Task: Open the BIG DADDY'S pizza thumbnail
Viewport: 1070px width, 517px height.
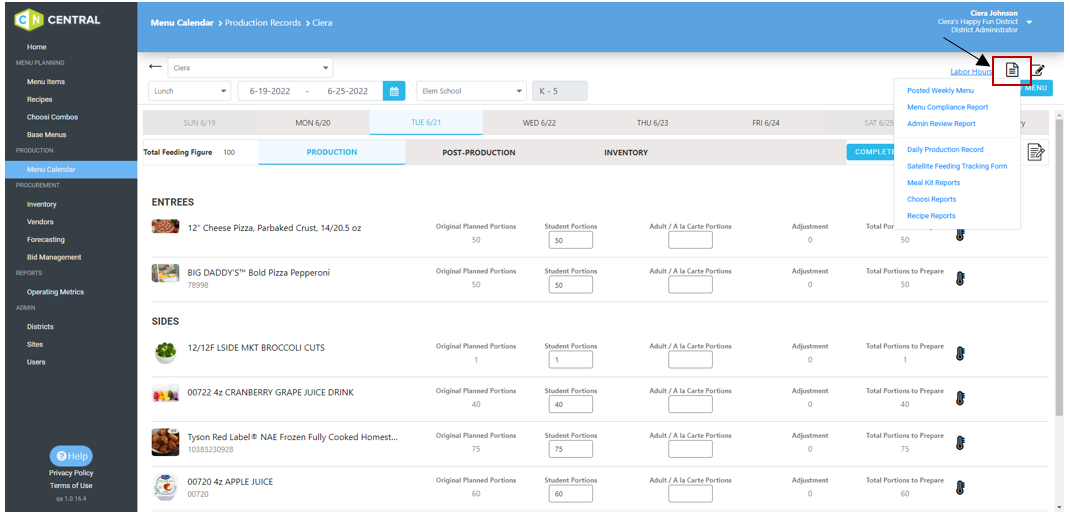Action: [x=165, y=273]
